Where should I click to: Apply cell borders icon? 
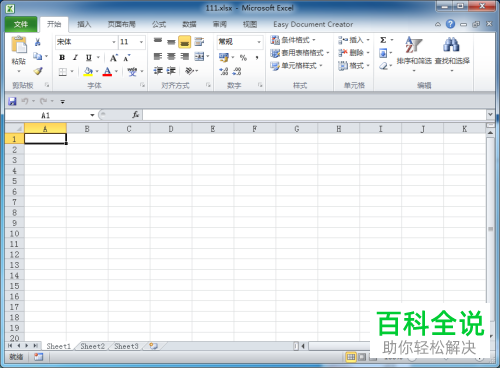click(x=63, y=72)
